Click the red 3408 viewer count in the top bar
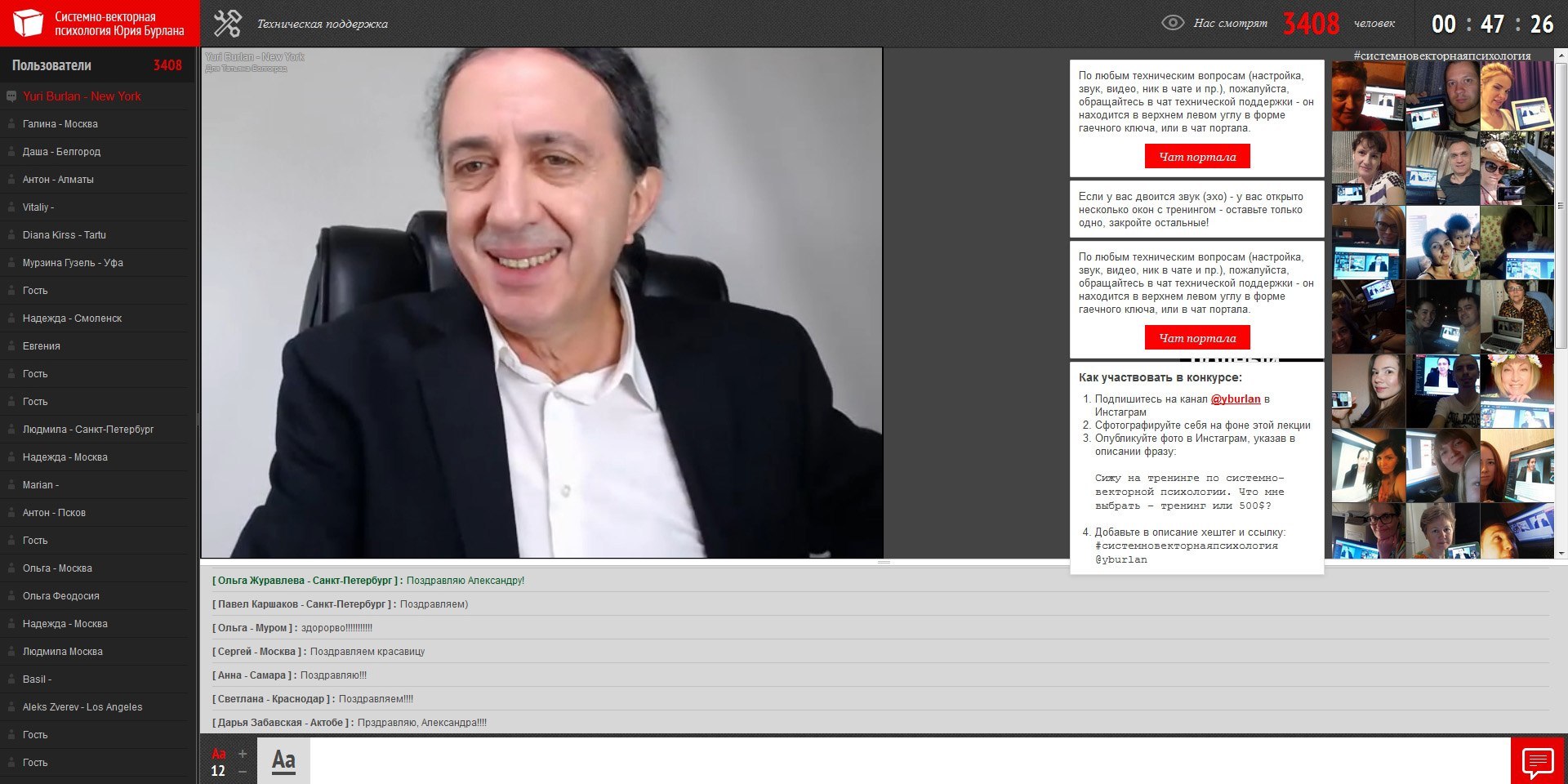The image size is (1568, 784). tap(1311, 24)
